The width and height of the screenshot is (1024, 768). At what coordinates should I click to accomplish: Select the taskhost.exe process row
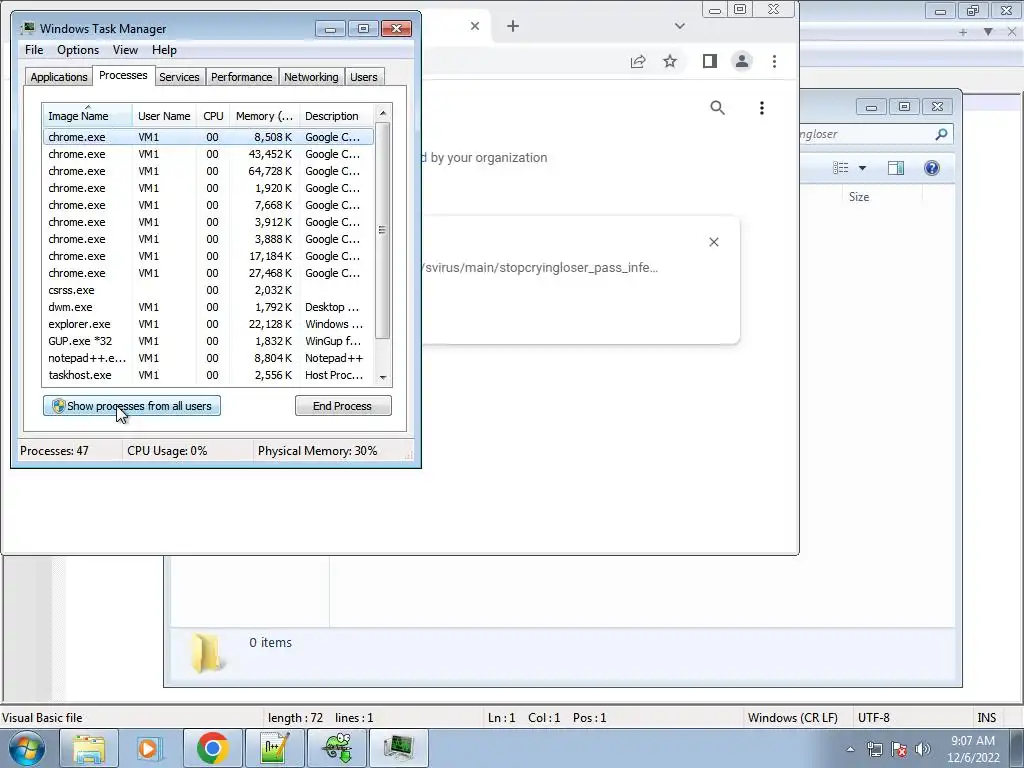point(208,375)
